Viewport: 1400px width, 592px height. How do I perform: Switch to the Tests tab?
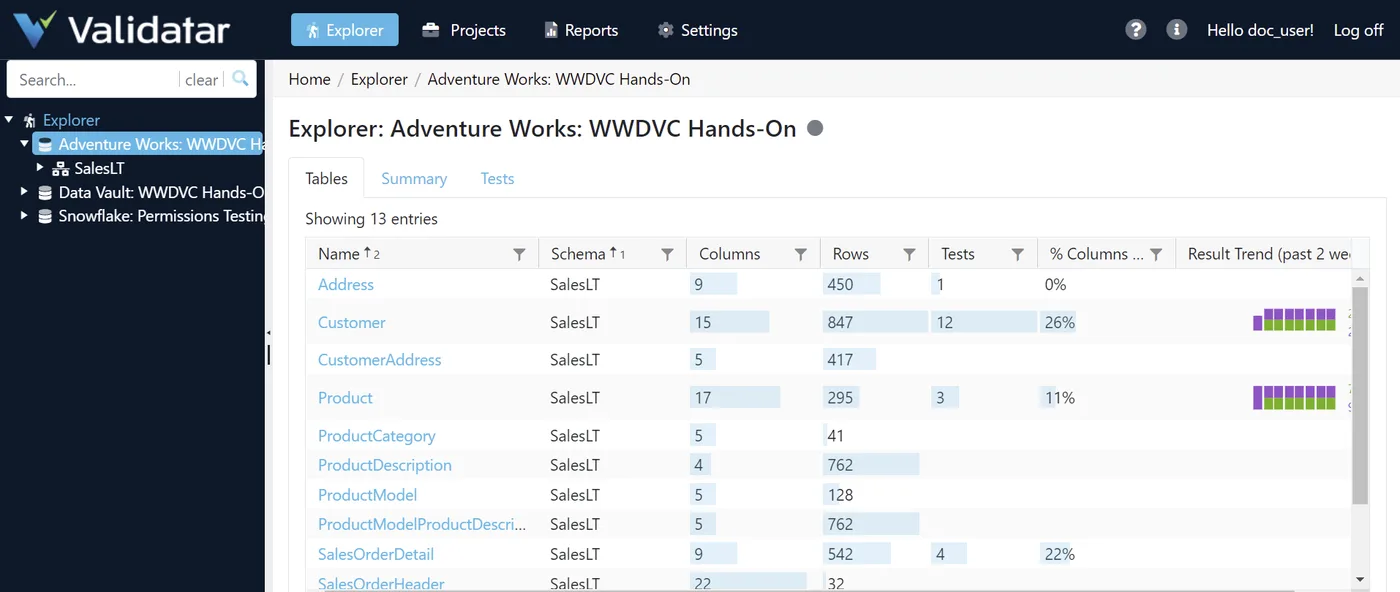point(497,178)
